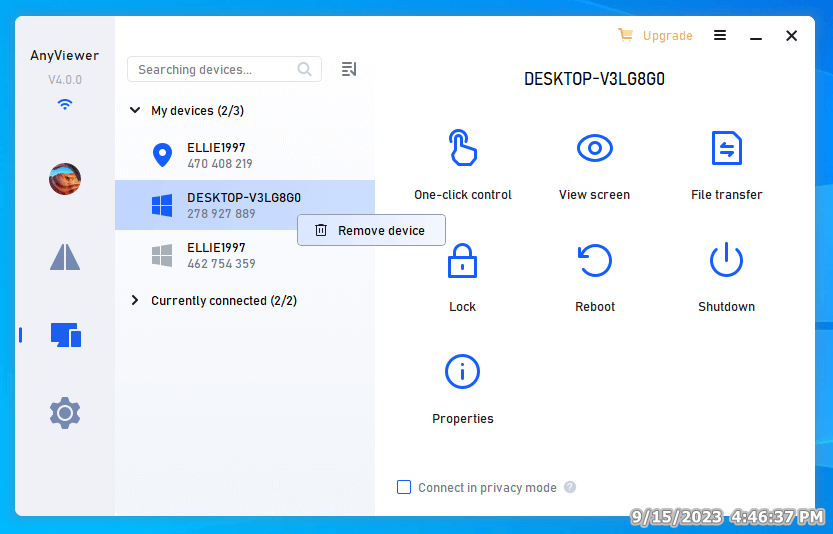Expand the Currently connected (2/2) group
Viewport: 833px width, 534px height.
pos(135,300)
